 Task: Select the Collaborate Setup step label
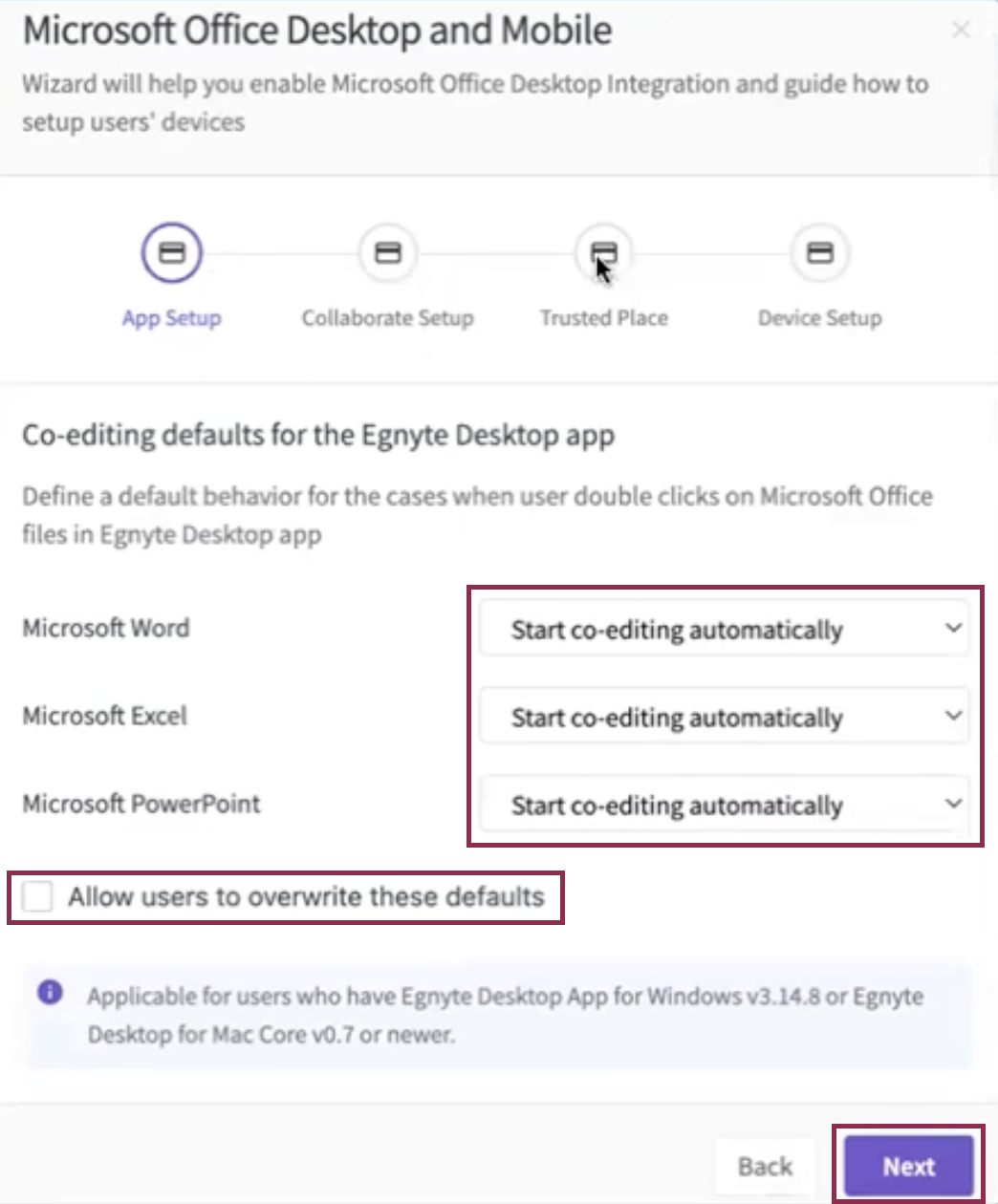coord(387,318)
